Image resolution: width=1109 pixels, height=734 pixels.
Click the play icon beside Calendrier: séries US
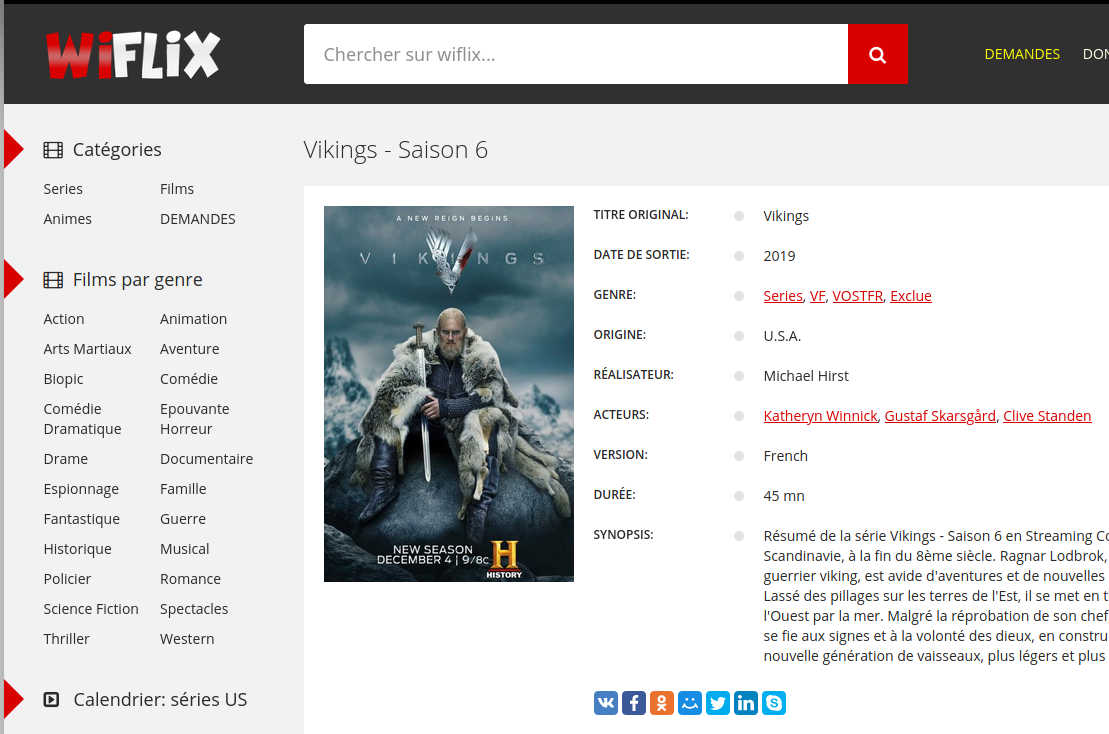pyautogui.click(x=52, y=699)
